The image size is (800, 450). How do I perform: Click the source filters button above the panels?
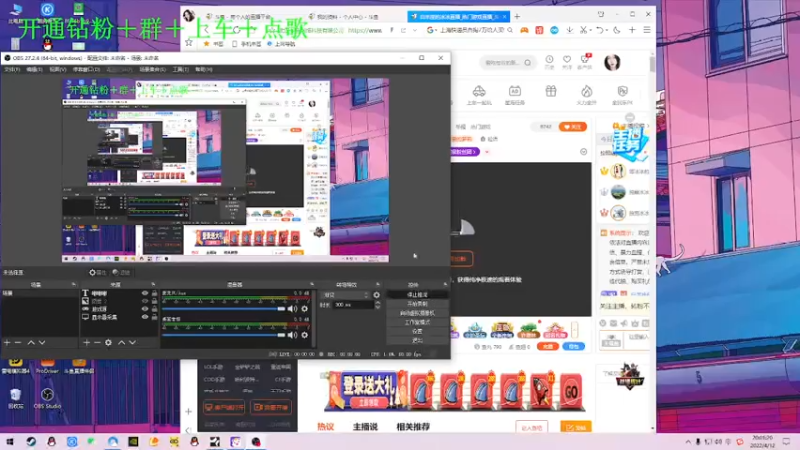click(121, 272)
